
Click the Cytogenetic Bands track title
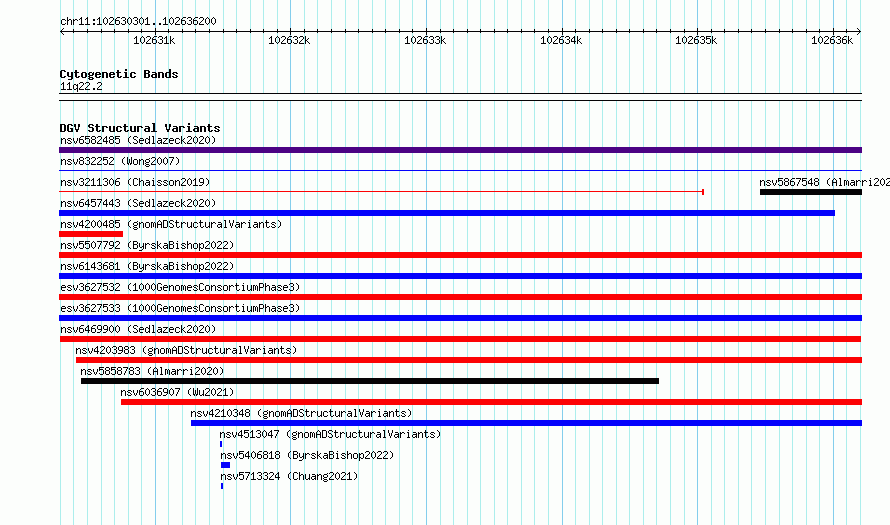coord(119,74)
